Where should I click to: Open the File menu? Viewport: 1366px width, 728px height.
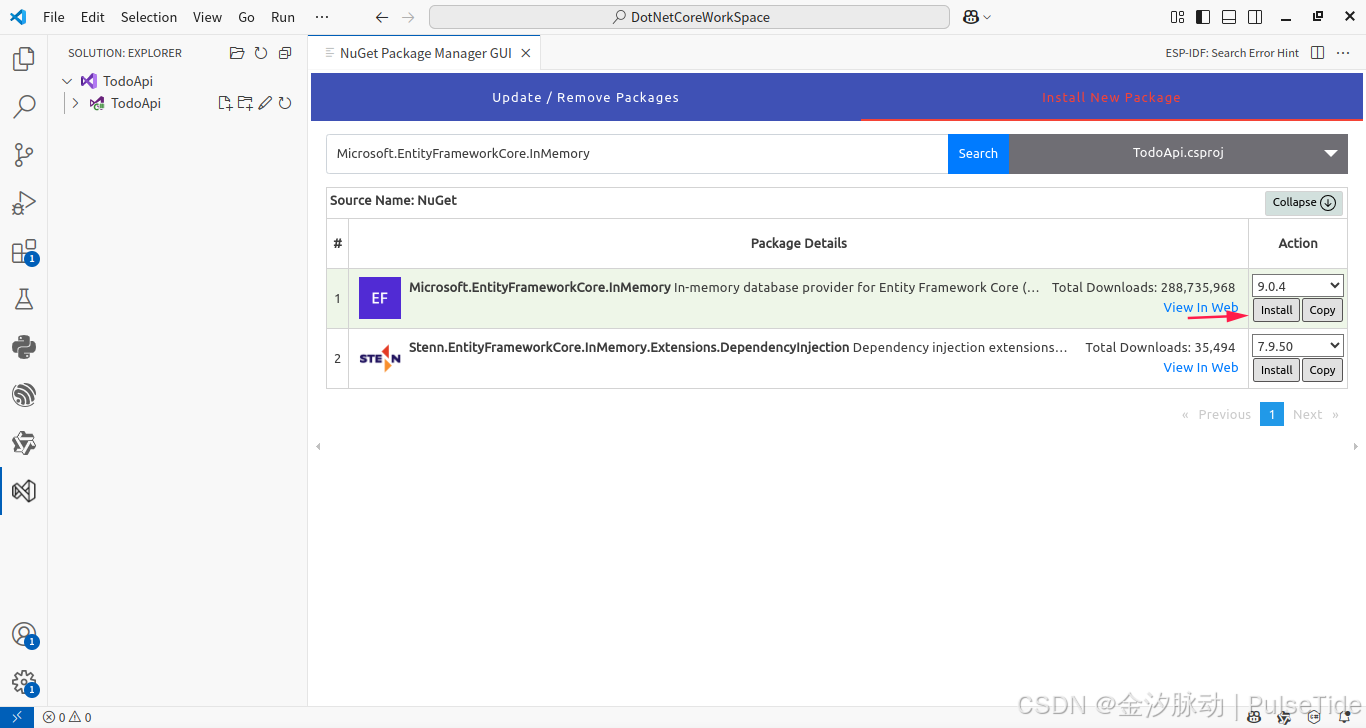pos(54,17)
